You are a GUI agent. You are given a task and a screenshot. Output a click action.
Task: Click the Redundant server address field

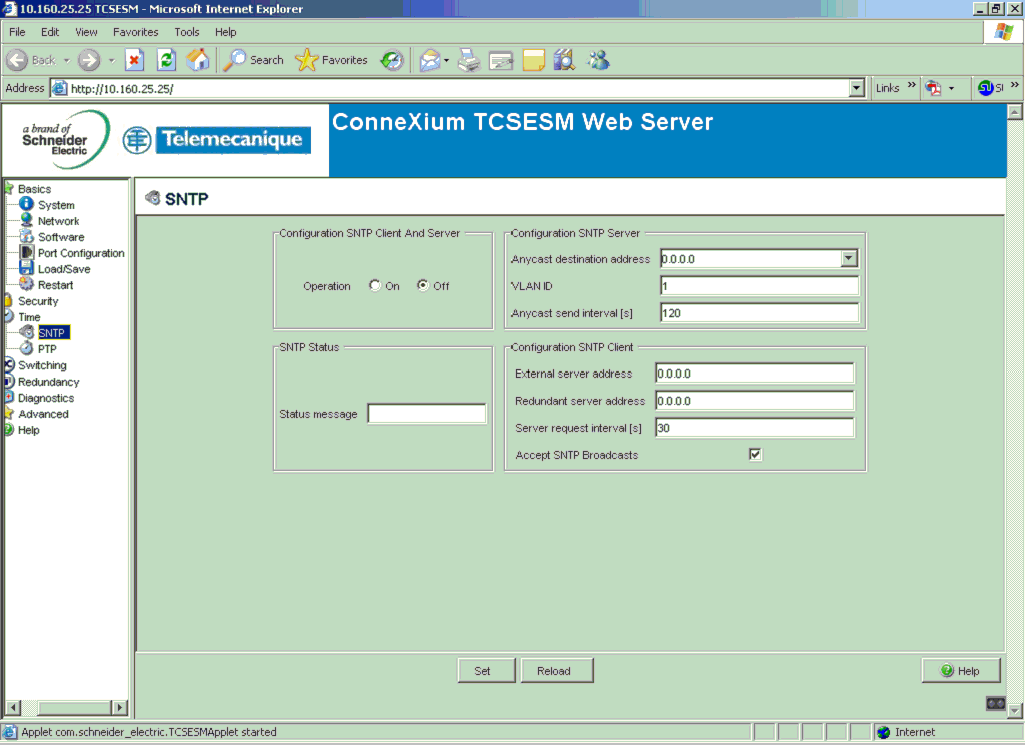coord(754,401)
